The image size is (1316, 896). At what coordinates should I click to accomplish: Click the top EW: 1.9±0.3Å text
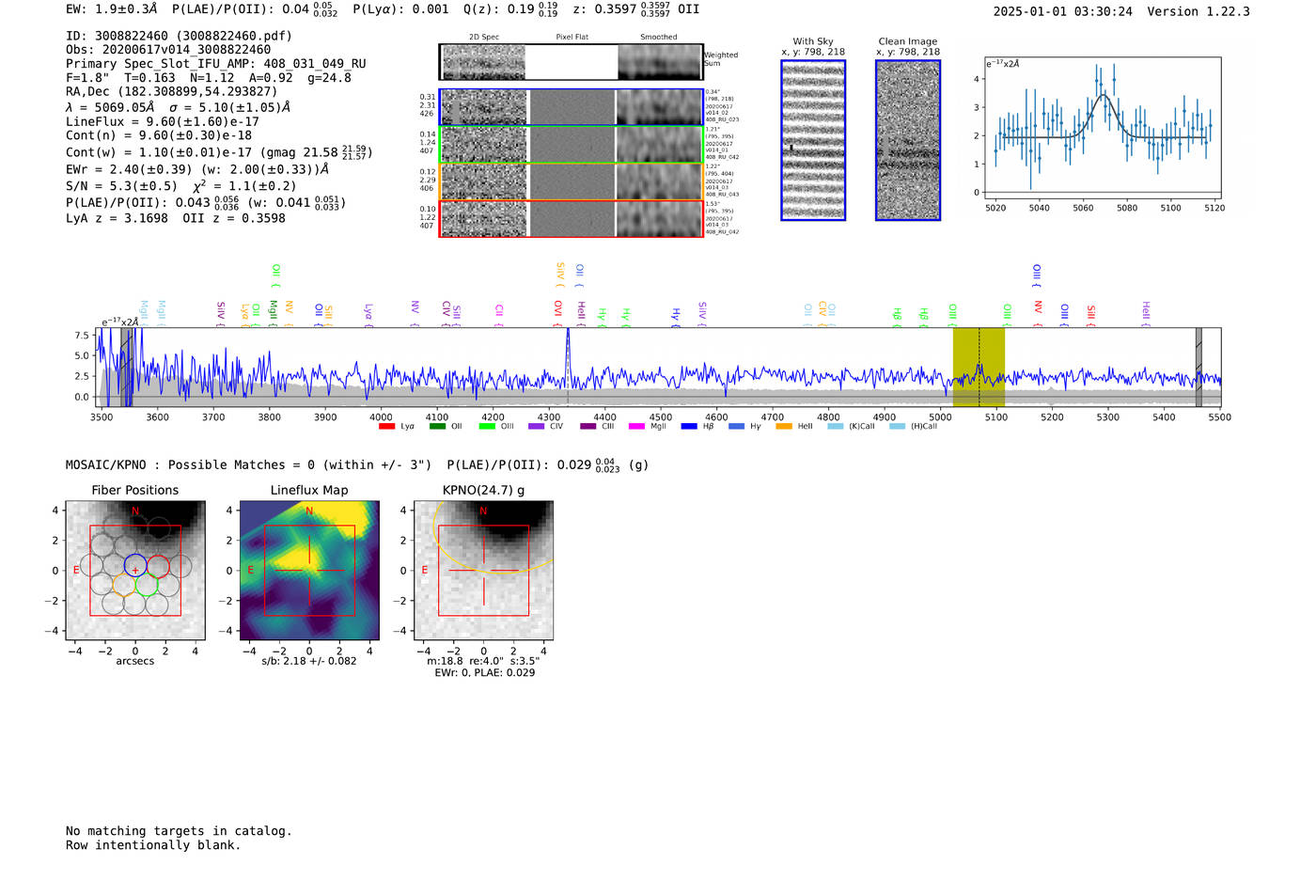112,9
